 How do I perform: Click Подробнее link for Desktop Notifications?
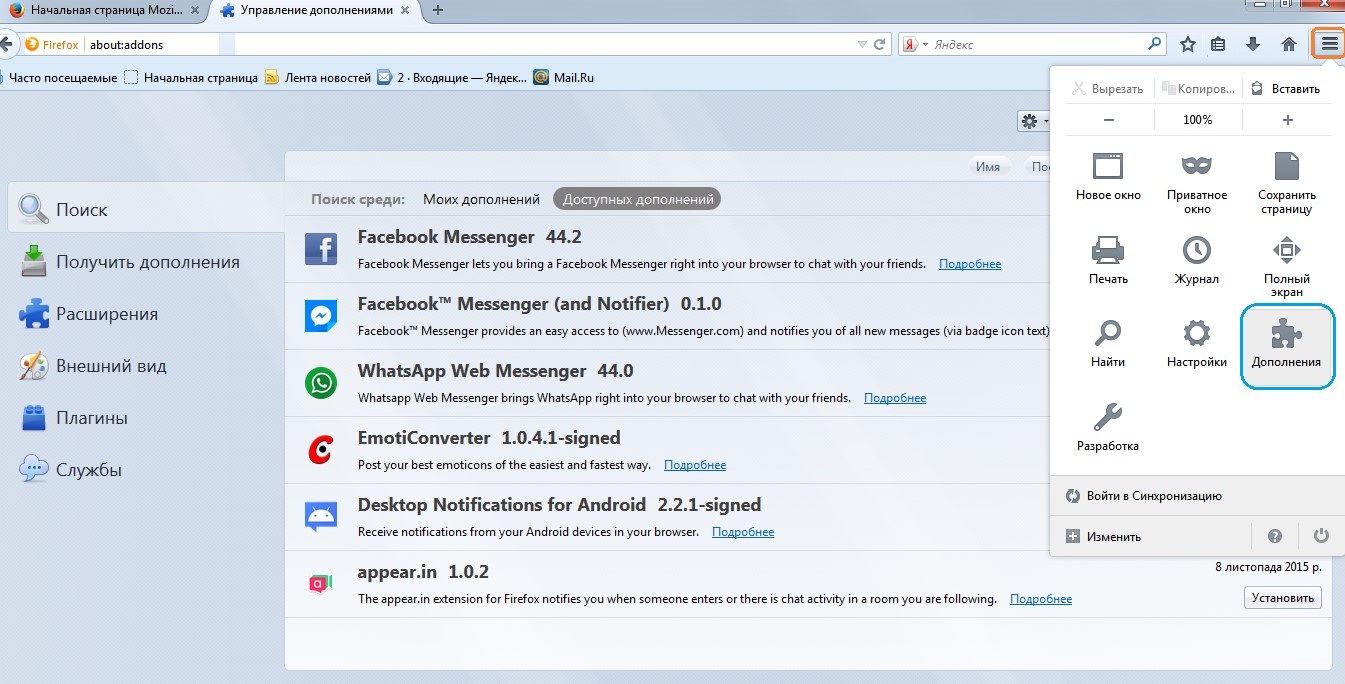pyautogui.click(x=743, y=532)
